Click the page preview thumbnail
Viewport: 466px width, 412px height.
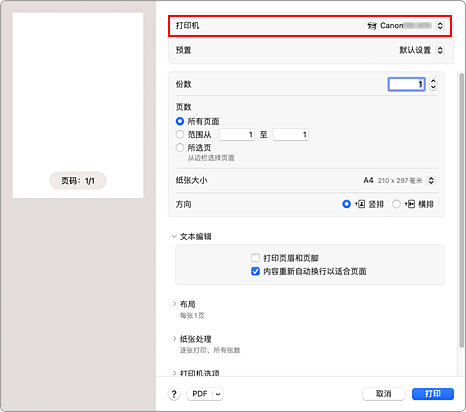[78, 105]
